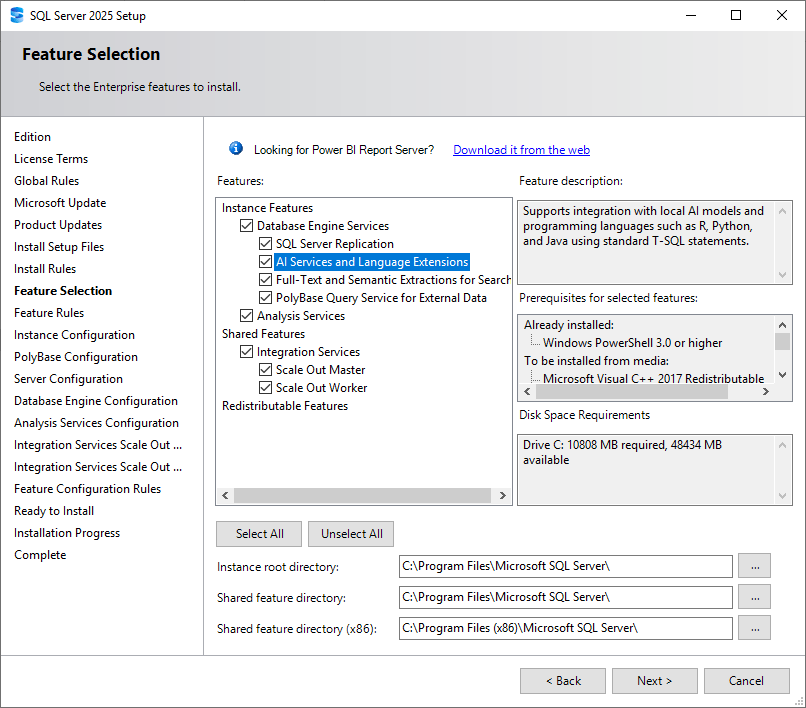
Task: Select Database Engine Services tree node
Action: point(322,226)
